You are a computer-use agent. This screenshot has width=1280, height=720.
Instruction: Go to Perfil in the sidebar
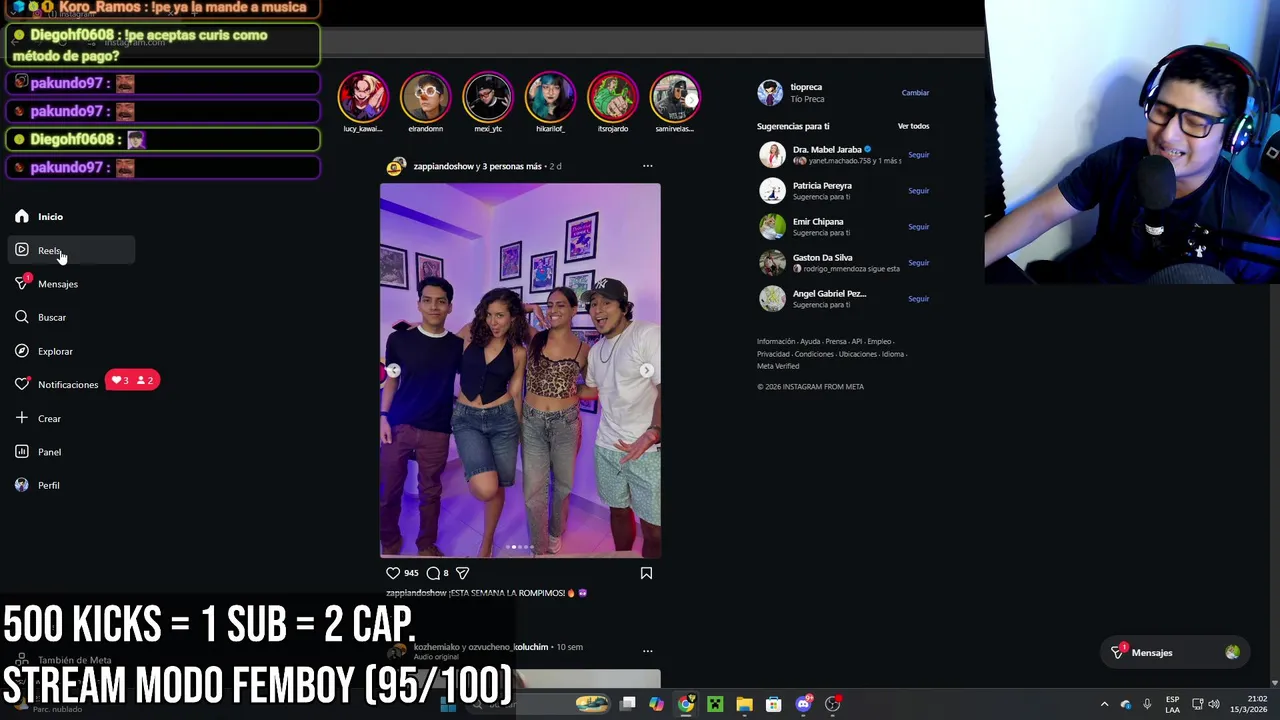(37, 485)
